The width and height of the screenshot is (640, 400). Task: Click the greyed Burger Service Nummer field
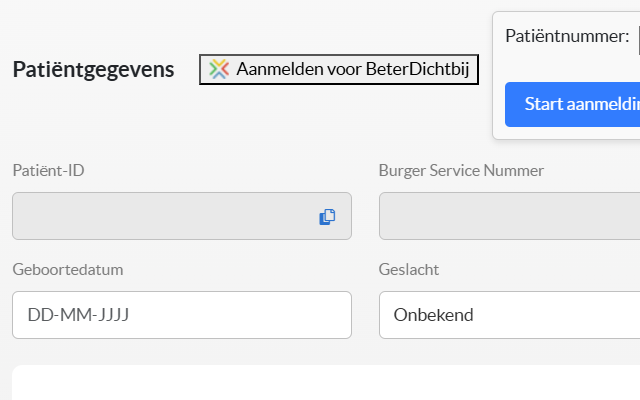[x=510, y=216]
